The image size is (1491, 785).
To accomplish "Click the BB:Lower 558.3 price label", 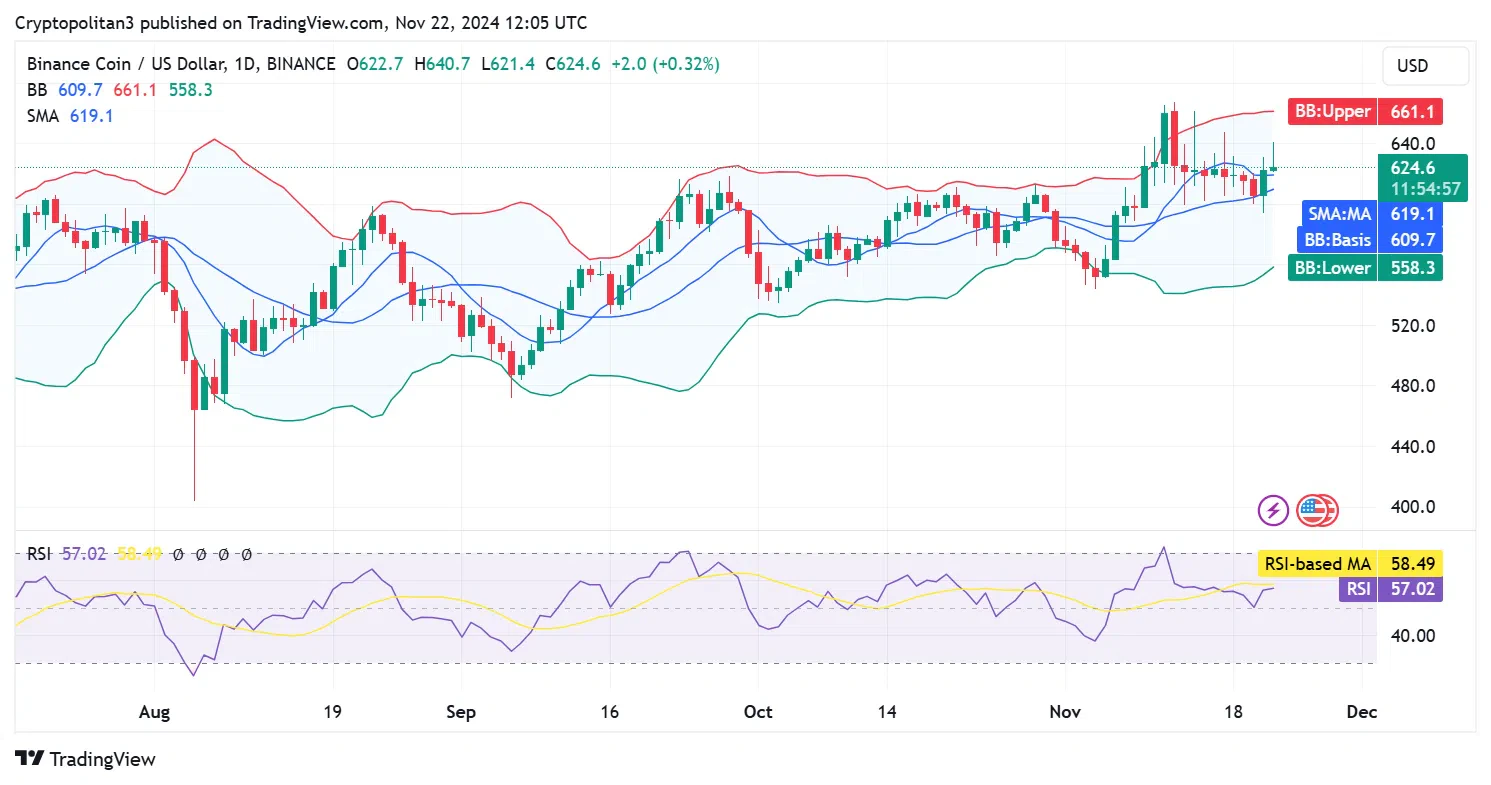I will pyautogui.click(x=1364, y=267).
